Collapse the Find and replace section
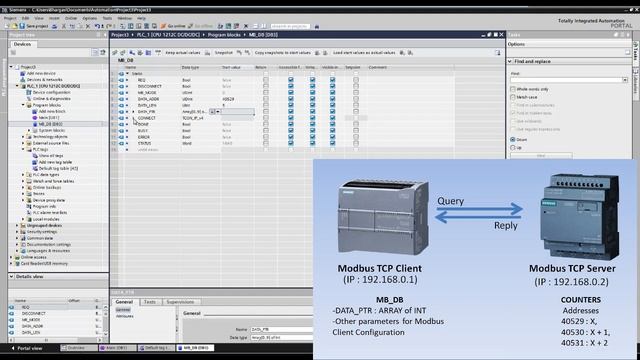Viewport: 640px width, 360px height. click(510, 61)
